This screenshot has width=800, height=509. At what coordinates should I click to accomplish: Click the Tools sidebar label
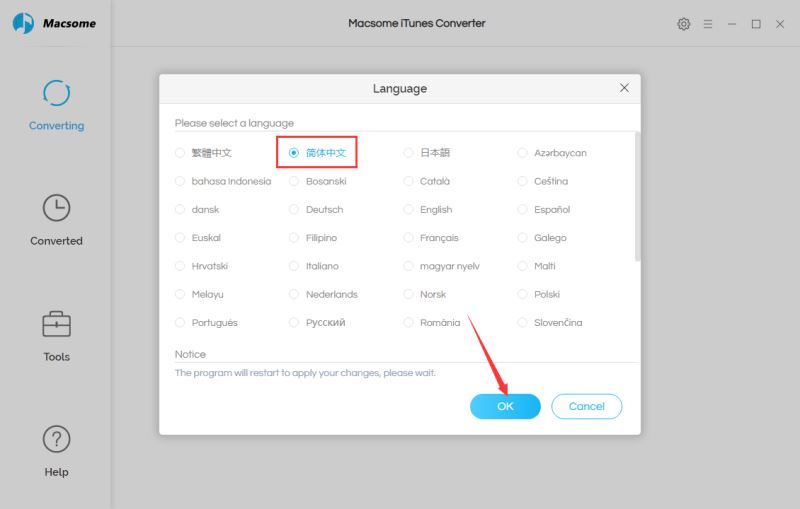[x=56, y=357]
